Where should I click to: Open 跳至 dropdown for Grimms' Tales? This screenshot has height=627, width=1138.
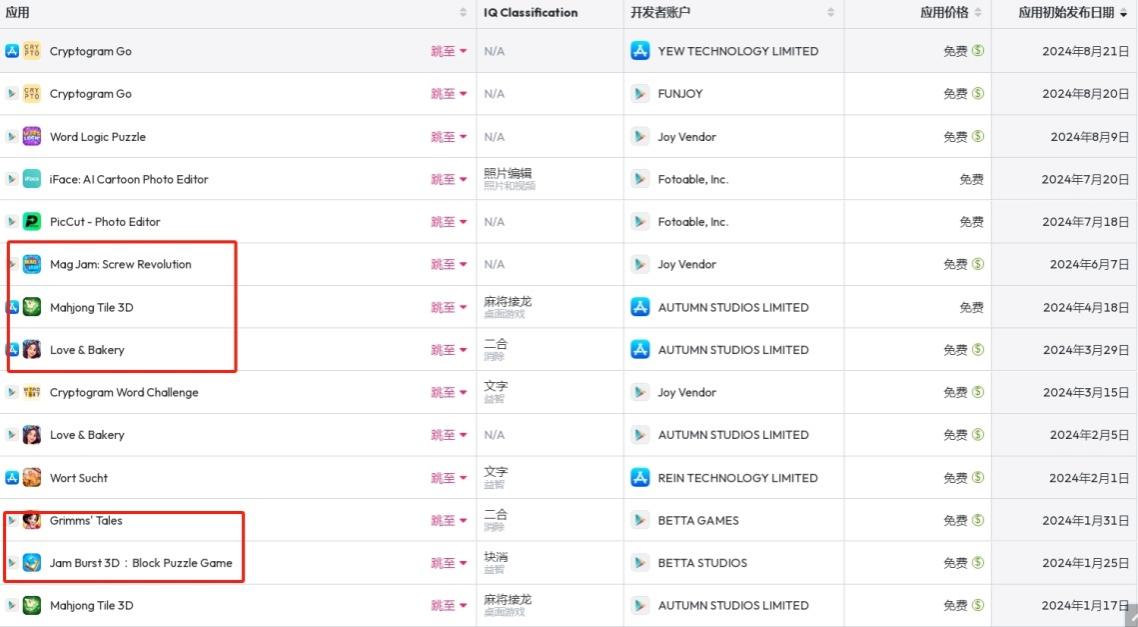(449, 520)
